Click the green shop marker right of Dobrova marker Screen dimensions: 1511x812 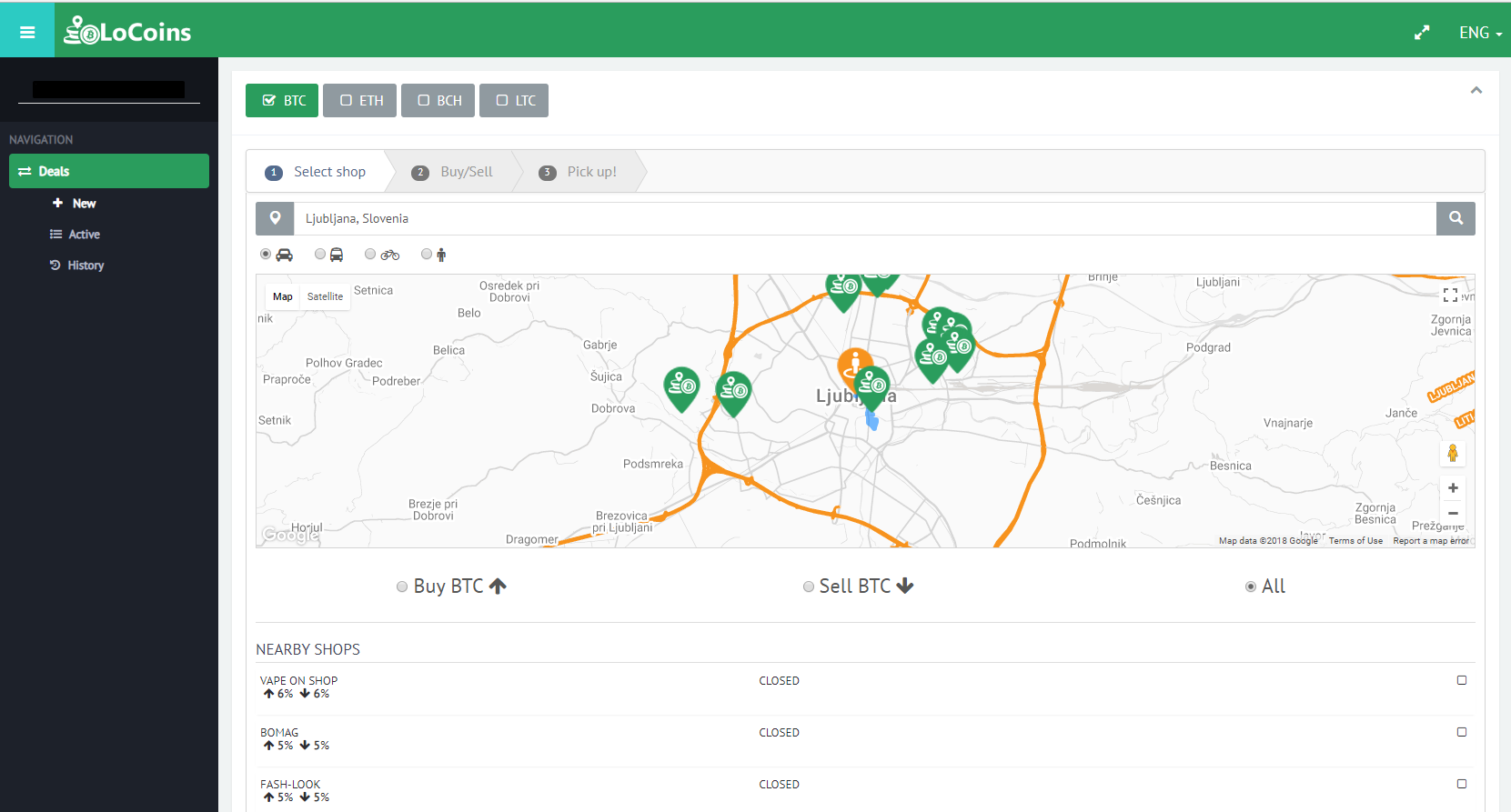(x=733, y=393)
